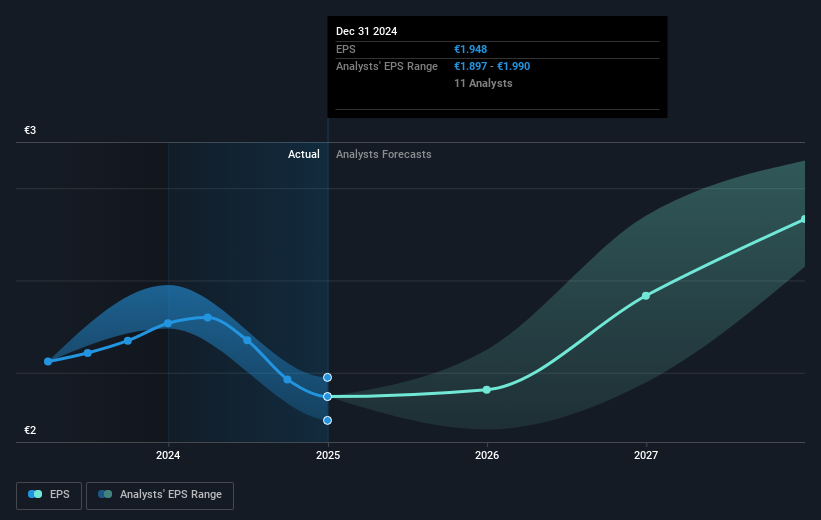Toggle the Analysts' EPS Range legend button
The image size is (821, 520).
pos(160,495)
